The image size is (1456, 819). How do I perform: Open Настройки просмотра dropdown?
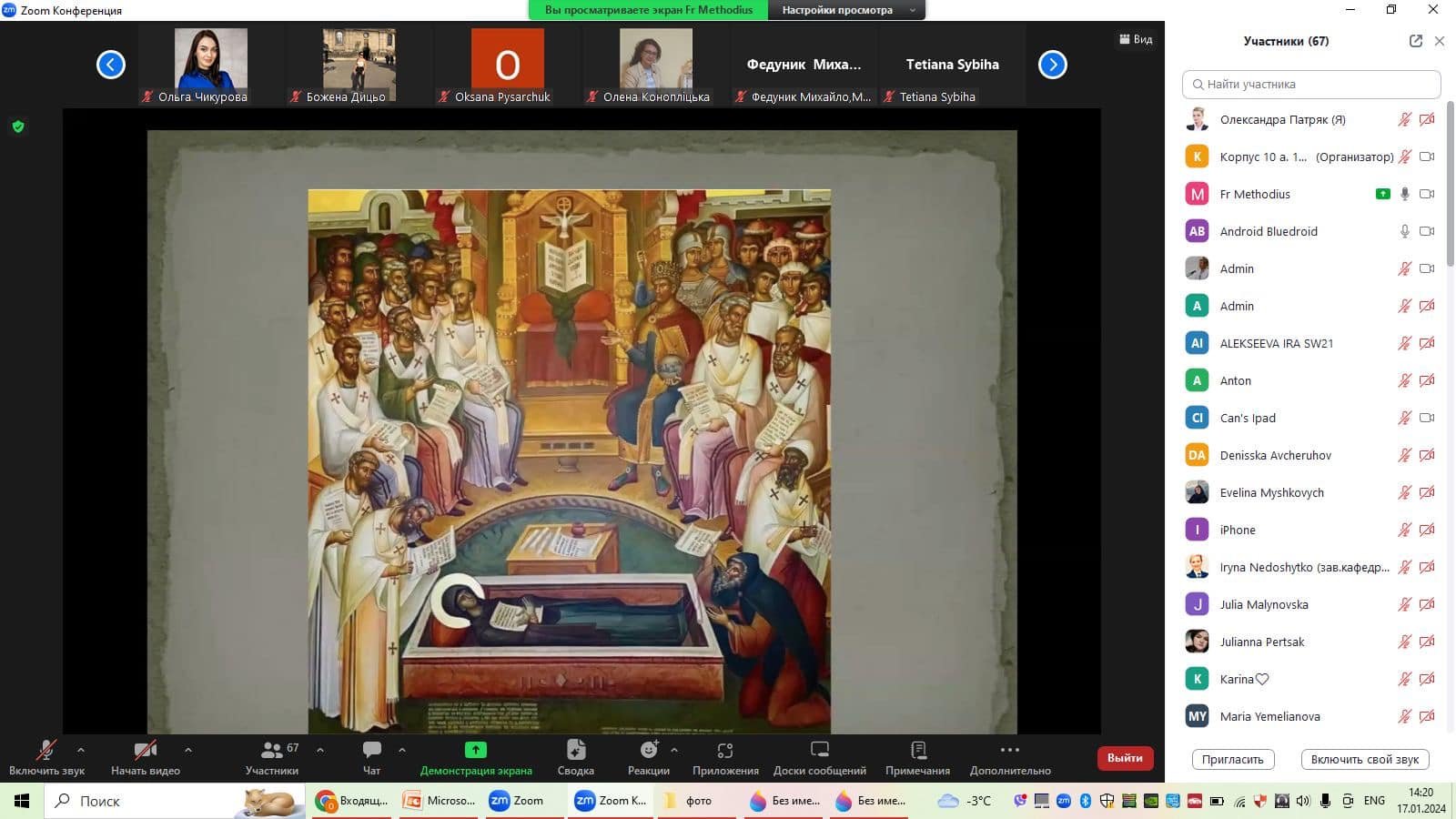[x=847, y=10]
